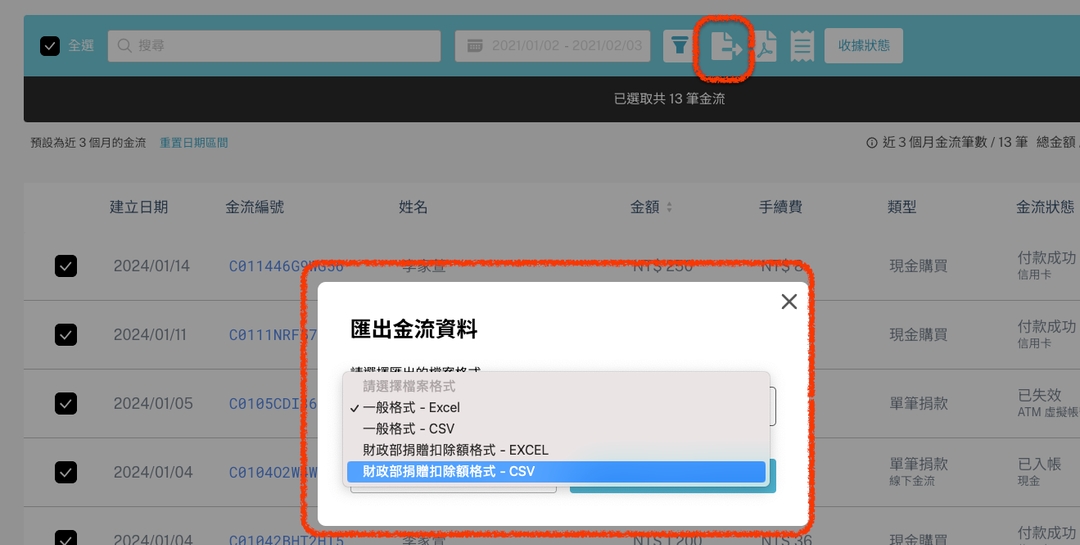Image resolution: width=1080 pixels, height=545 pixels.
Task: Choose 財政部捐贈扣除額格式 - EXCEL option
Action: [x=556, y=450]
